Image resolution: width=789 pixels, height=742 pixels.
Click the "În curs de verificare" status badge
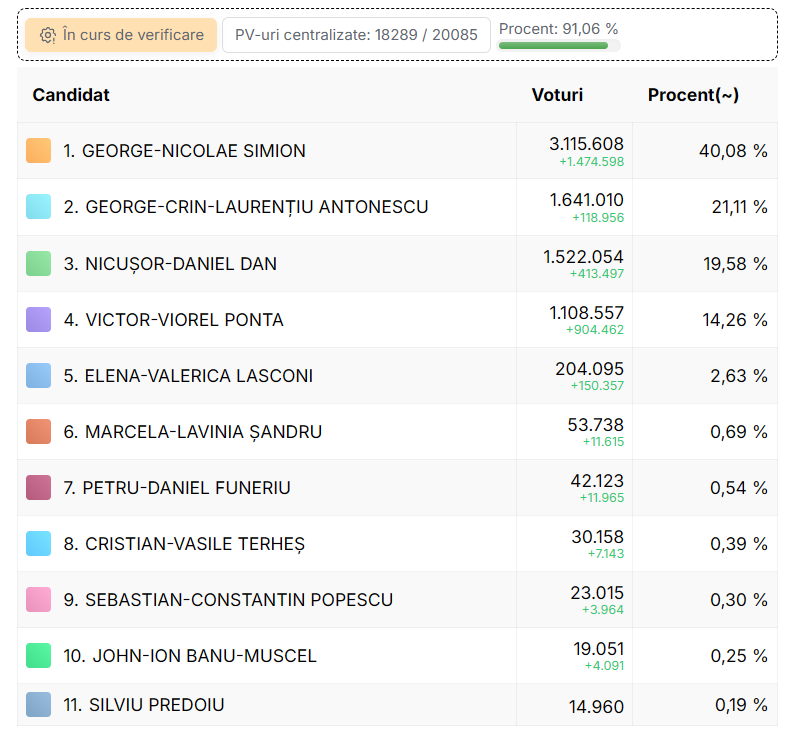click(x=121, y=35)
